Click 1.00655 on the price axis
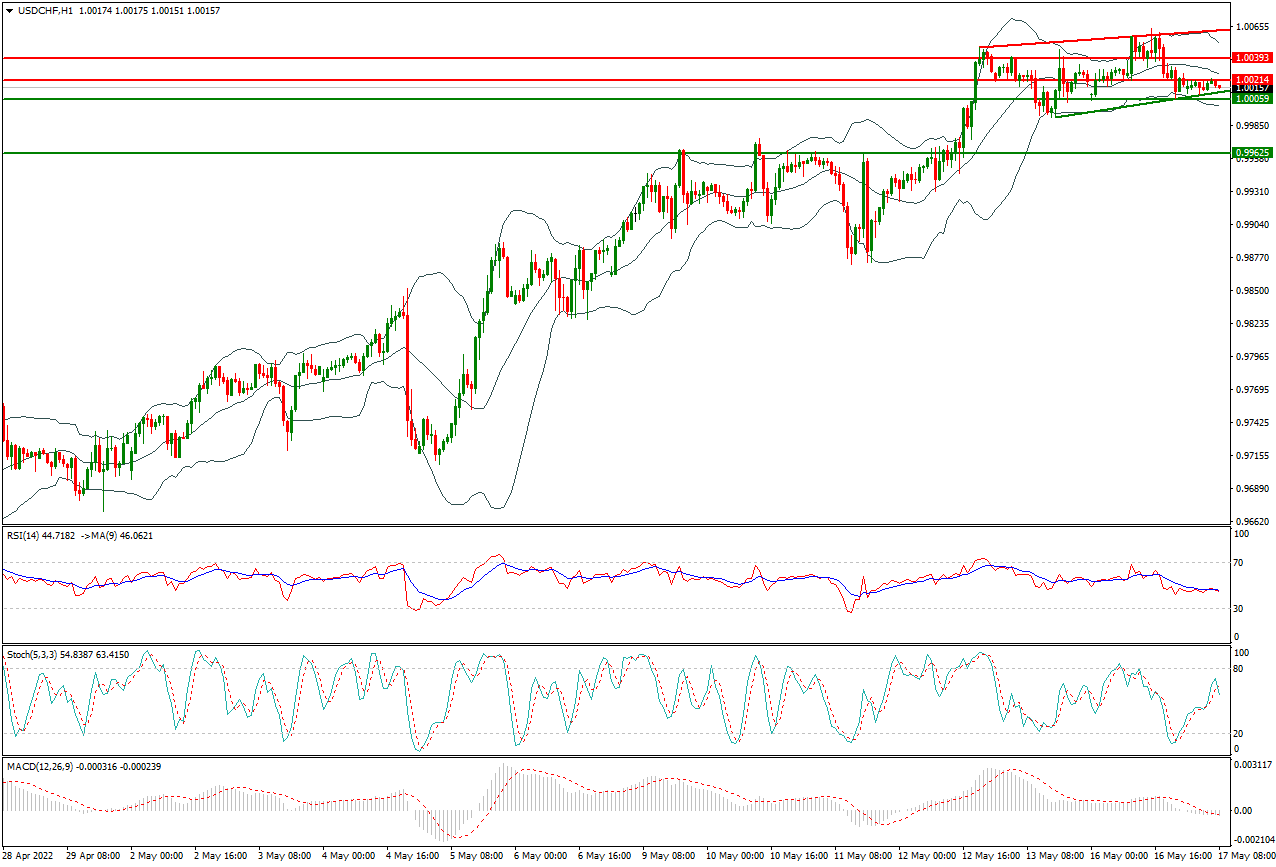The width and height of the screenshot is (1276, 867). coord(1252,26)
